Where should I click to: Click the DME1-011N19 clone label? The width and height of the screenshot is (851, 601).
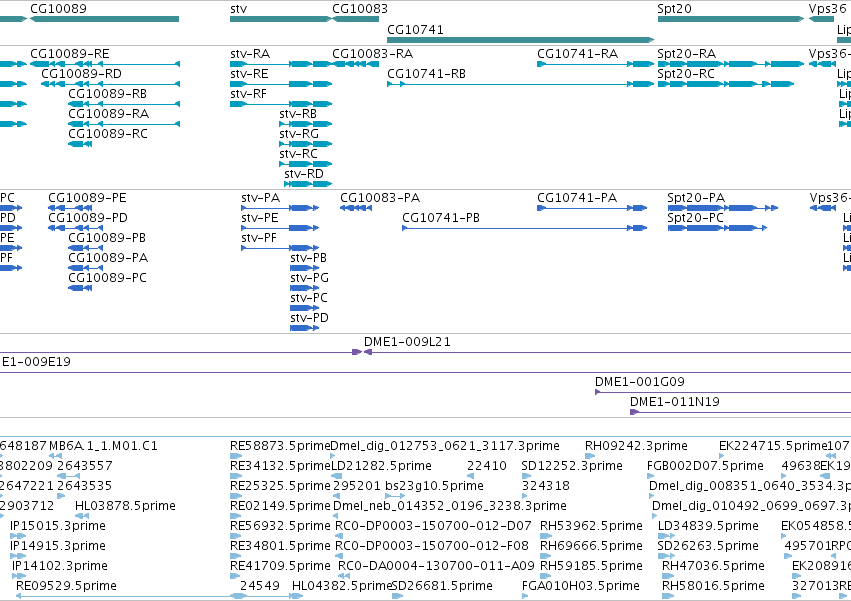[675, 402]
